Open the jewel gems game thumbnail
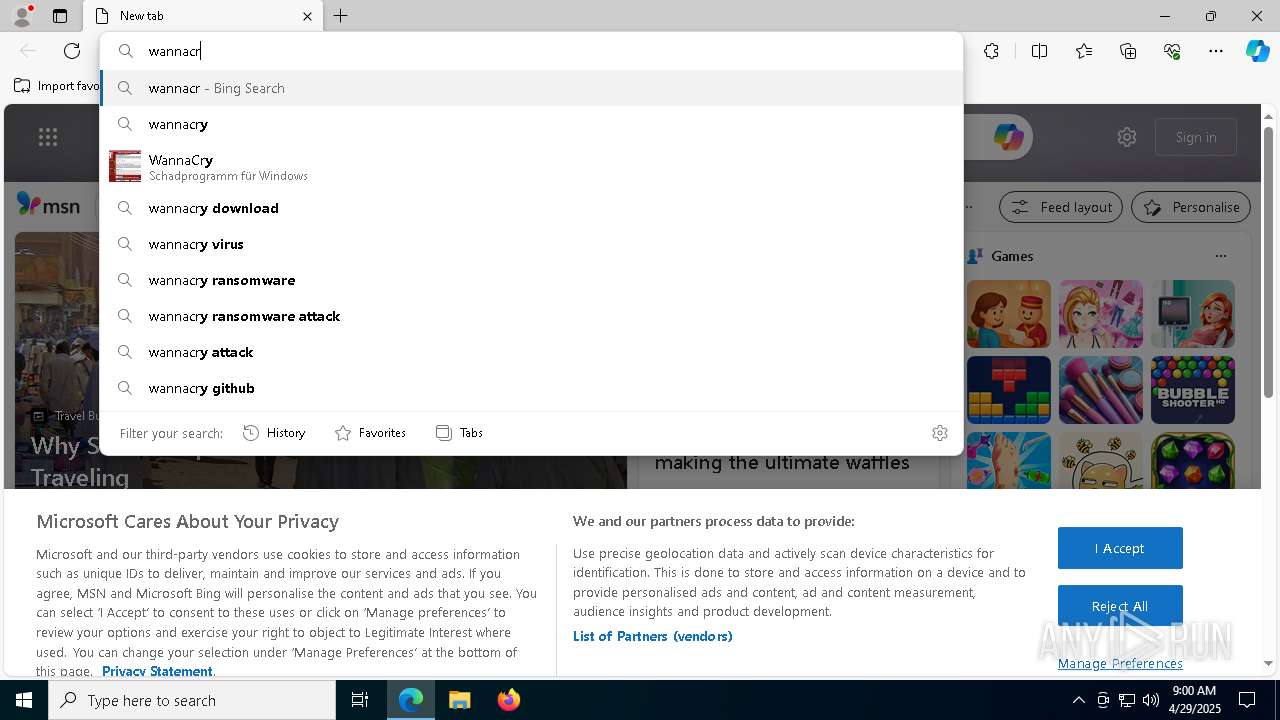1280x720 pixels. (1193, 460)
